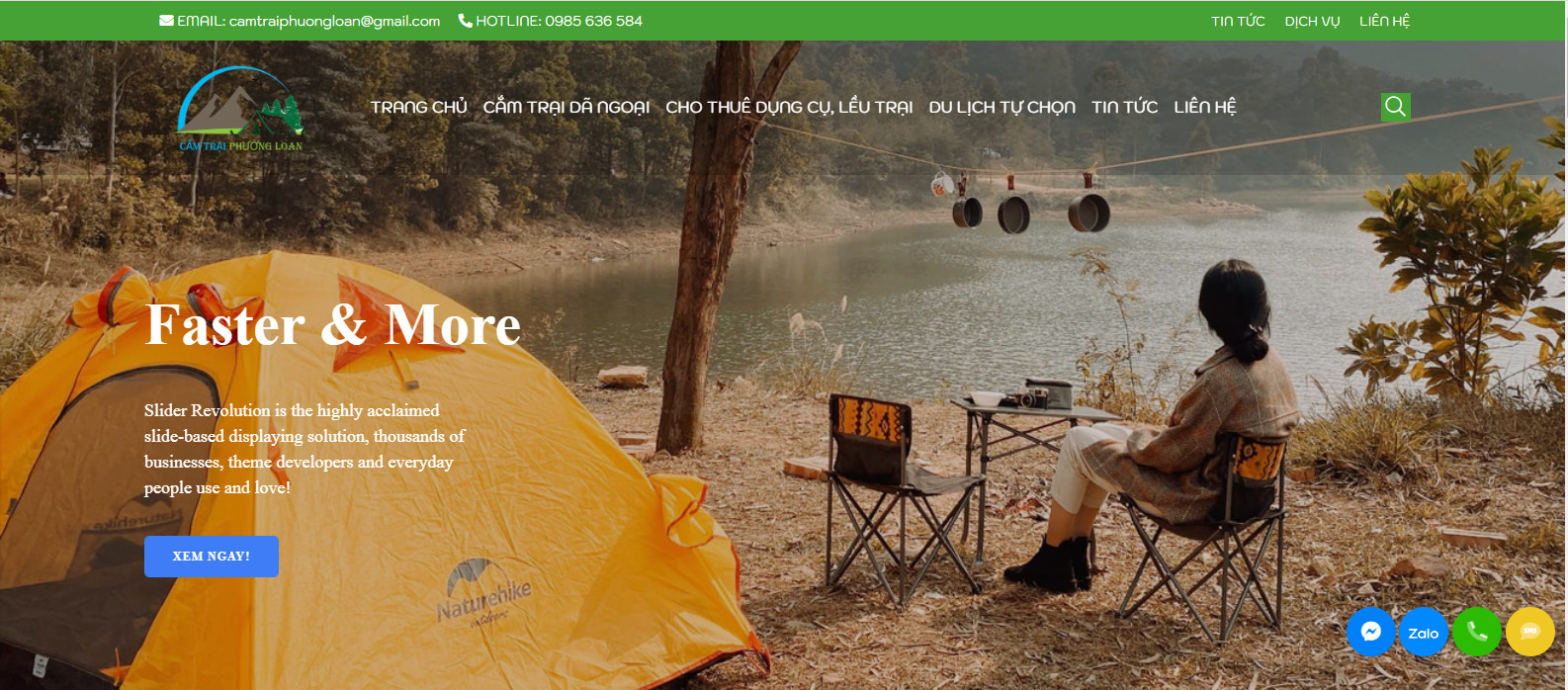Go to DU LỊCH TỰ CHỌN page
Image resolution: width=1568 pixels, height=690 pixels.
(x=1002, y=107)
